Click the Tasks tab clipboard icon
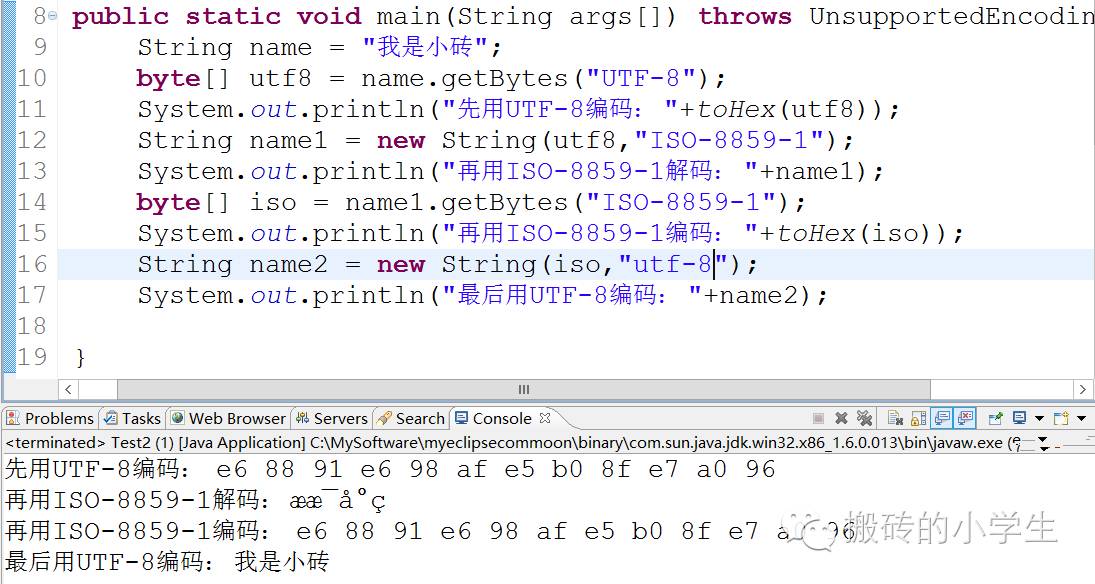This screenshot has width=1095, height=584. coord(110,418)
